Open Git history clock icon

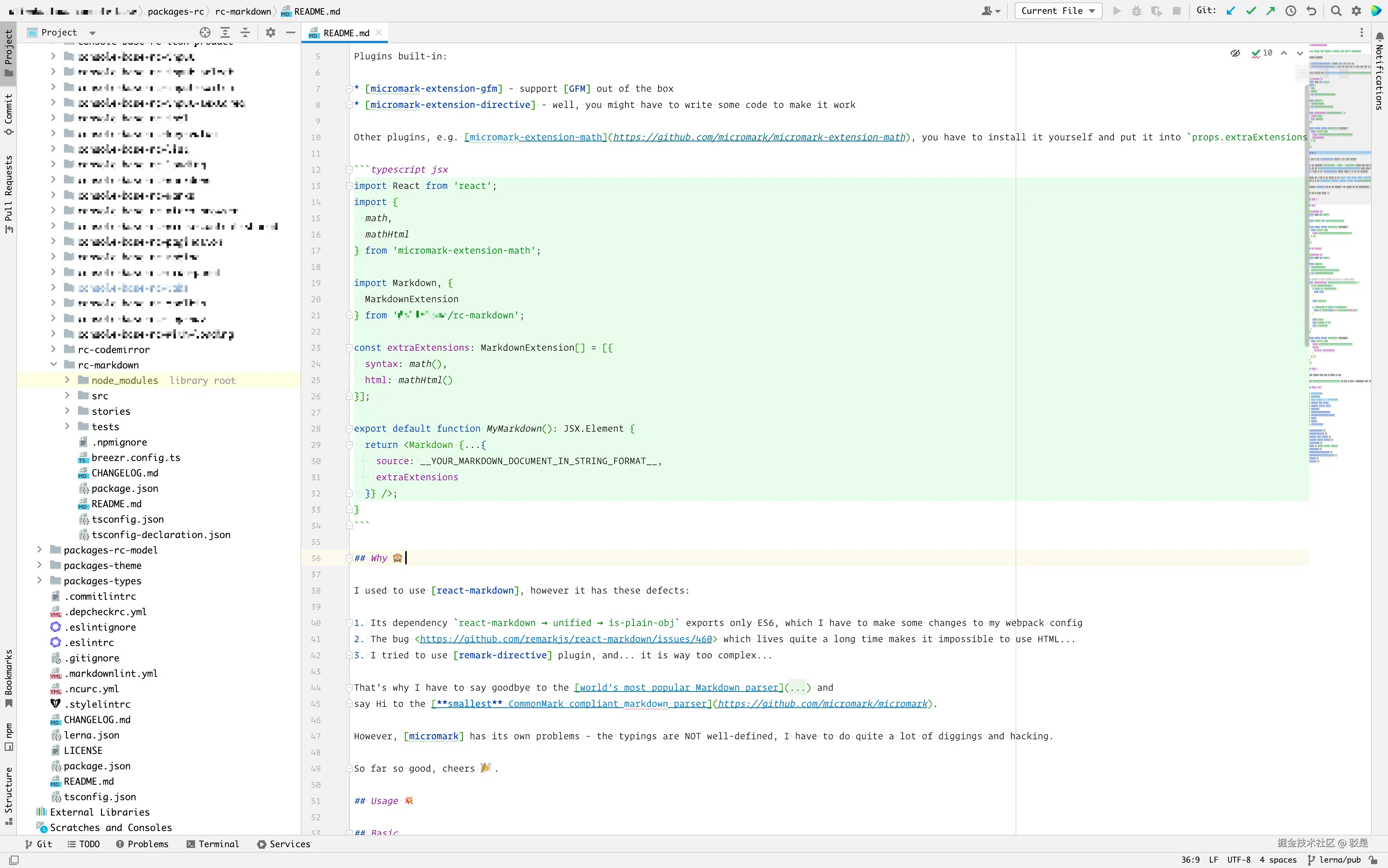click(x=1290, y=11)
